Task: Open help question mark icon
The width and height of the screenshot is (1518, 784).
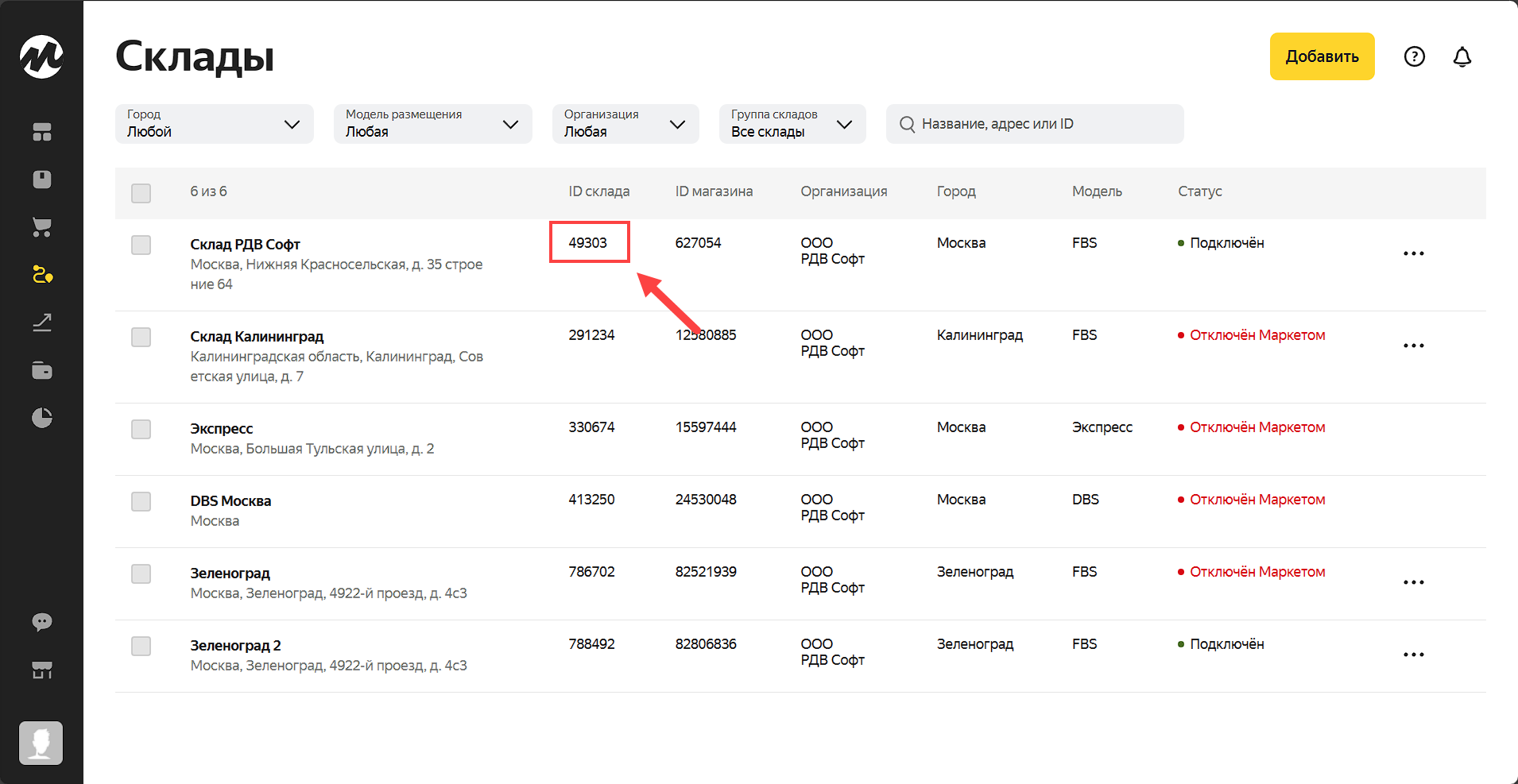Action: pos(1415,56)
